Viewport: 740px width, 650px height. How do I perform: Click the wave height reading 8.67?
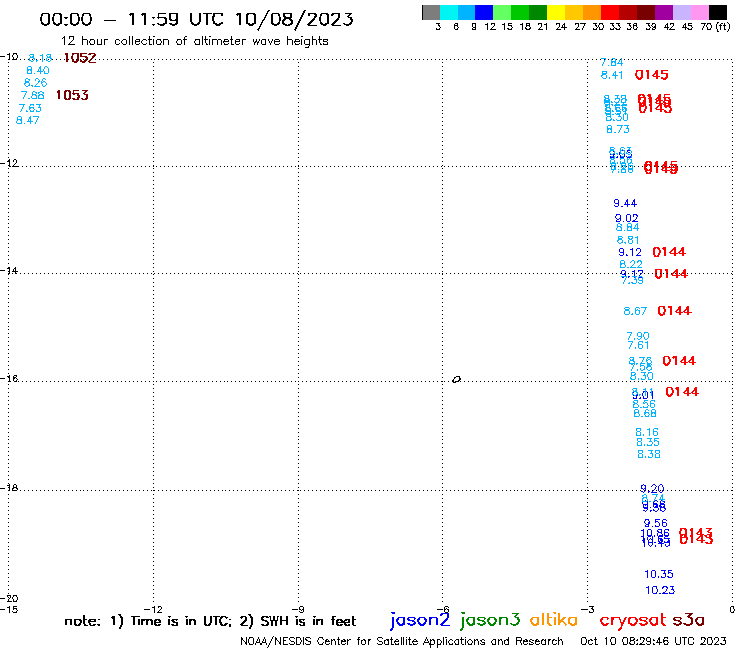point(635,311)
